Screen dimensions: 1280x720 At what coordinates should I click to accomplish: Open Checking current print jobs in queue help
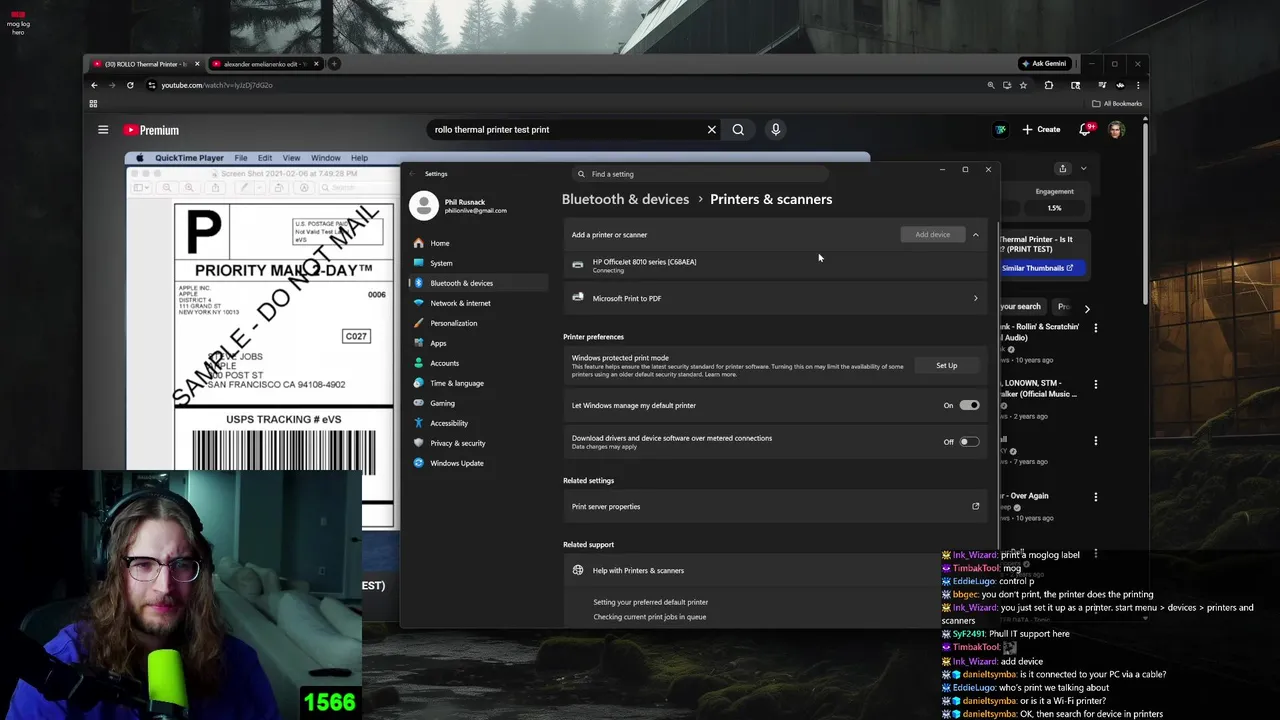coord(649,617)
